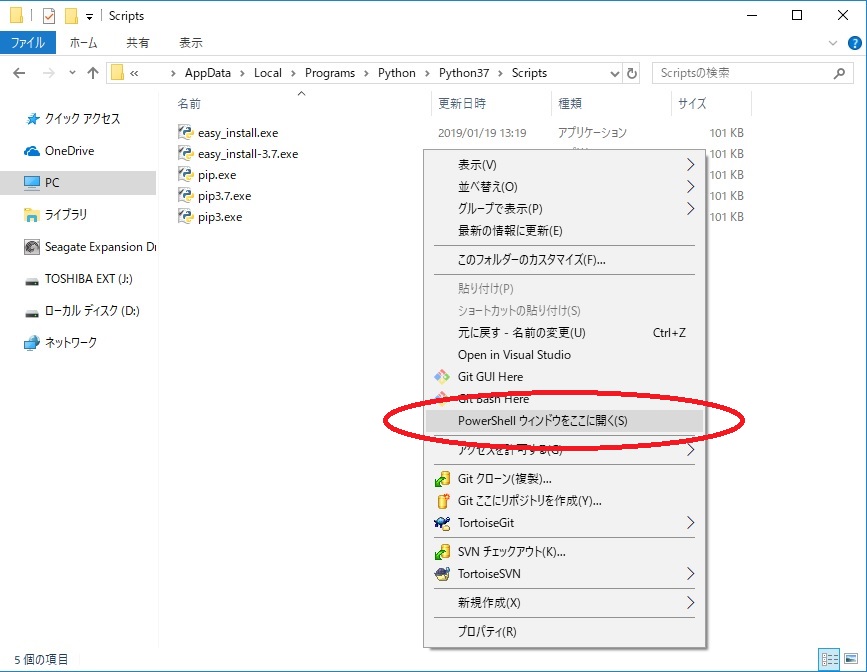
Task: Expand the 表示(V) submenu
Action: [x=690, y=165]
